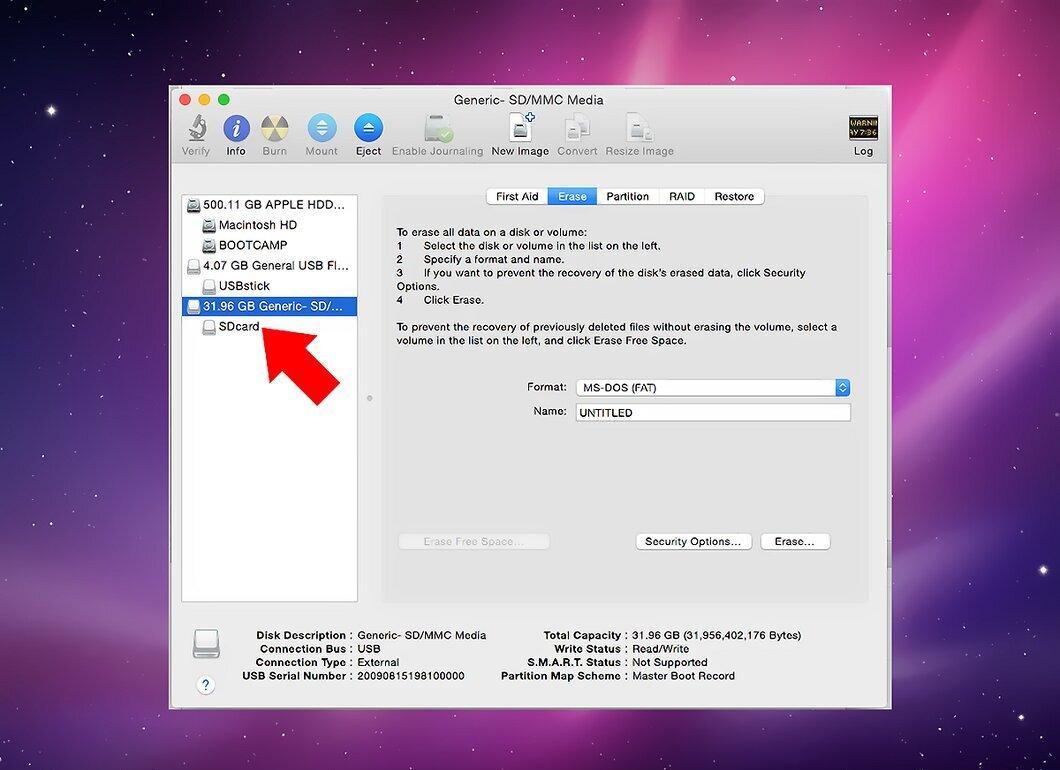Open the Info toolbar icon

point(236,128)
